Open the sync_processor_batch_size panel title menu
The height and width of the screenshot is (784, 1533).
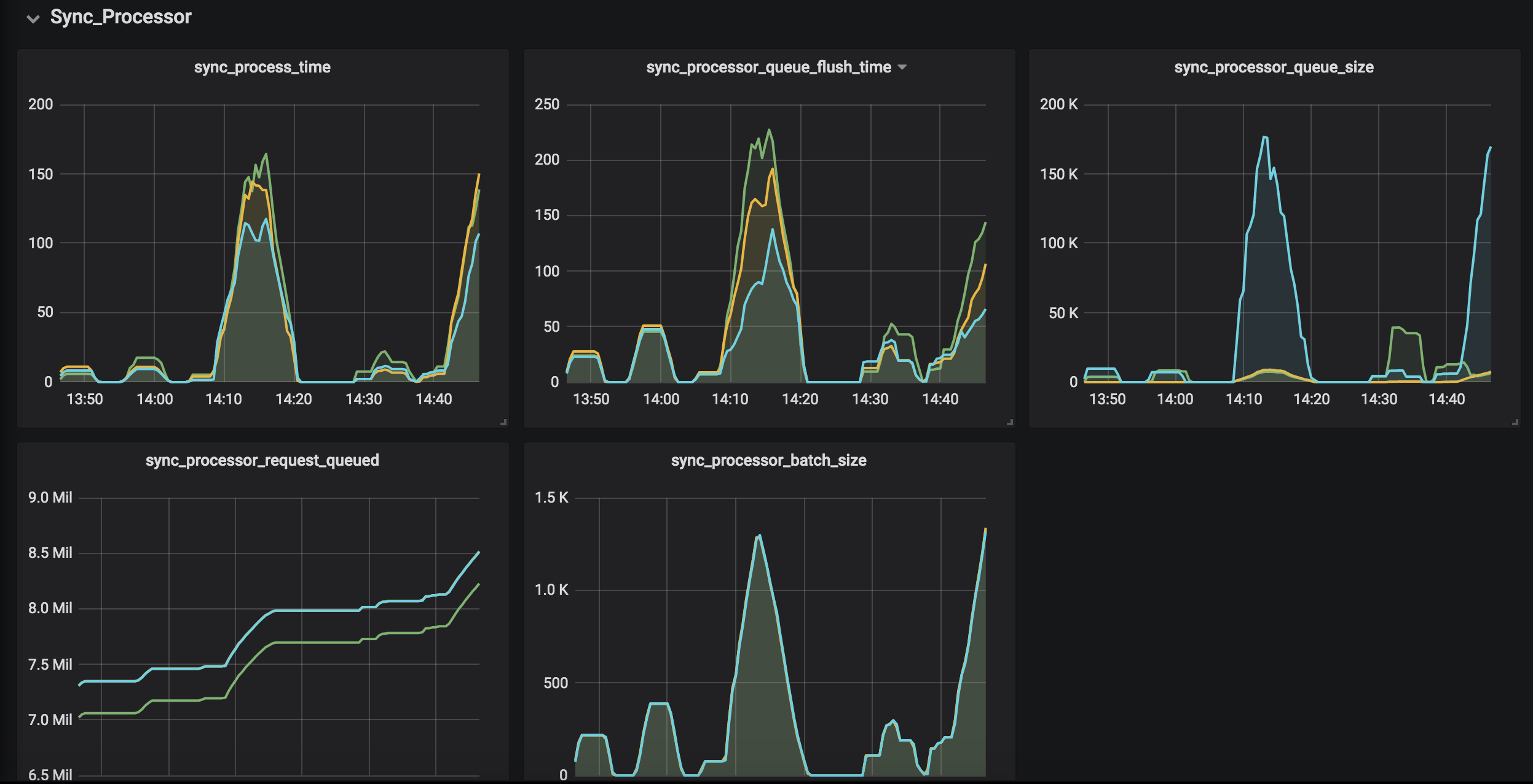tap(768, 460)
